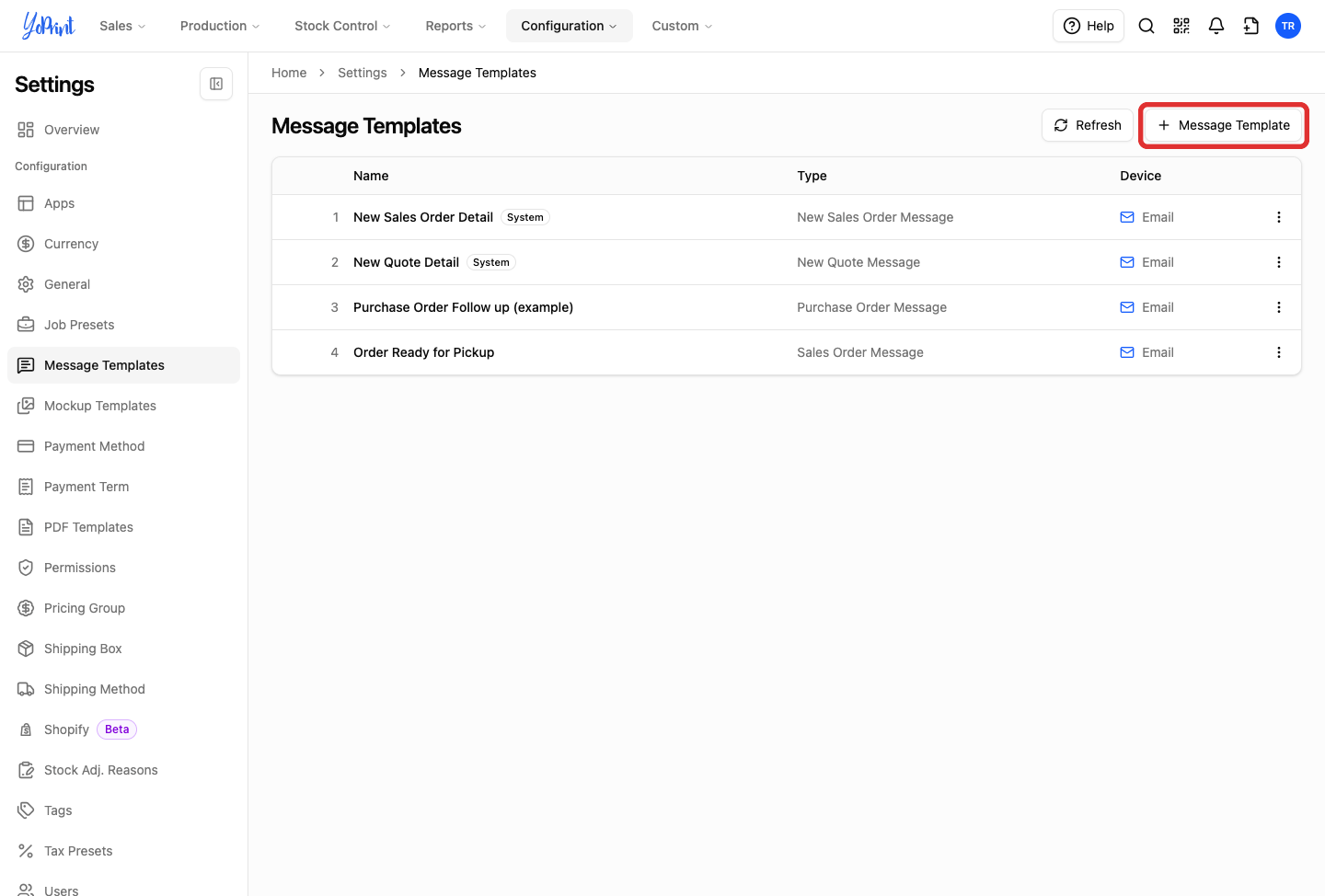Go to Mockup Templates settings

click(x=123, y=406)
